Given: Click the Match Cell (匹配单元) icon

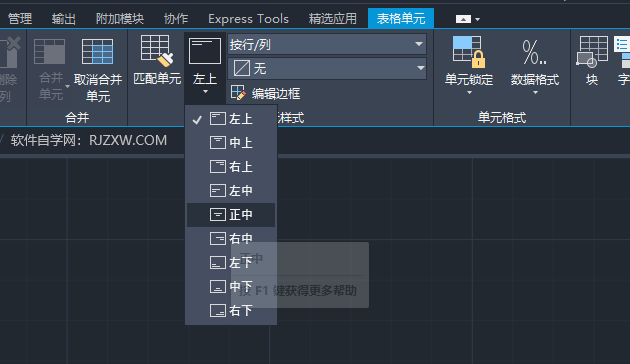Looking at the screenshot, I should [157, 51].
